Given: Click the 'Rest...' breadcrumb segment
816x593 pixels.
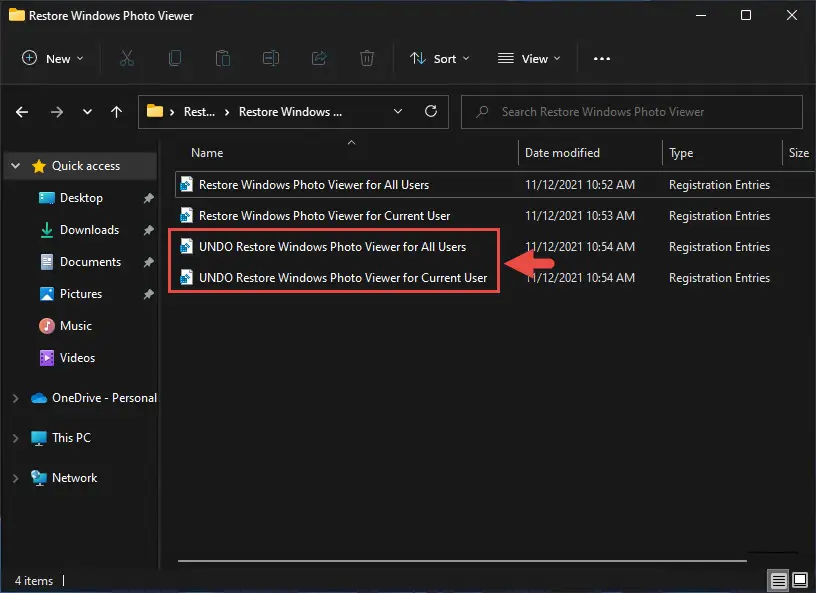Looking at the screenshot, I should pos(199,112).
